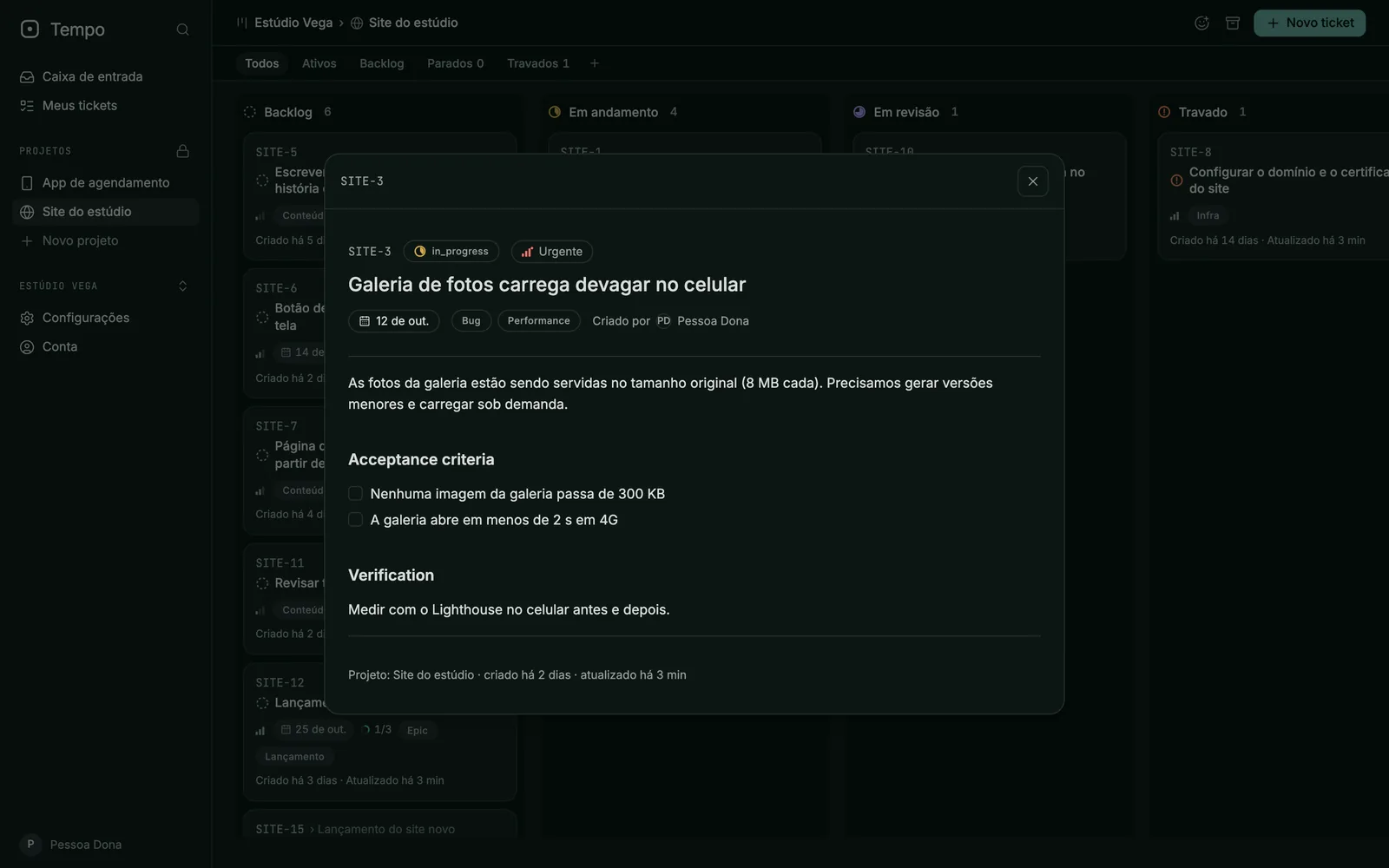Open the 12 de out. due date picker
Image resolution: width=1389 pixels, height=868 pixels.
pyautogui.click(x=394, y=321)
